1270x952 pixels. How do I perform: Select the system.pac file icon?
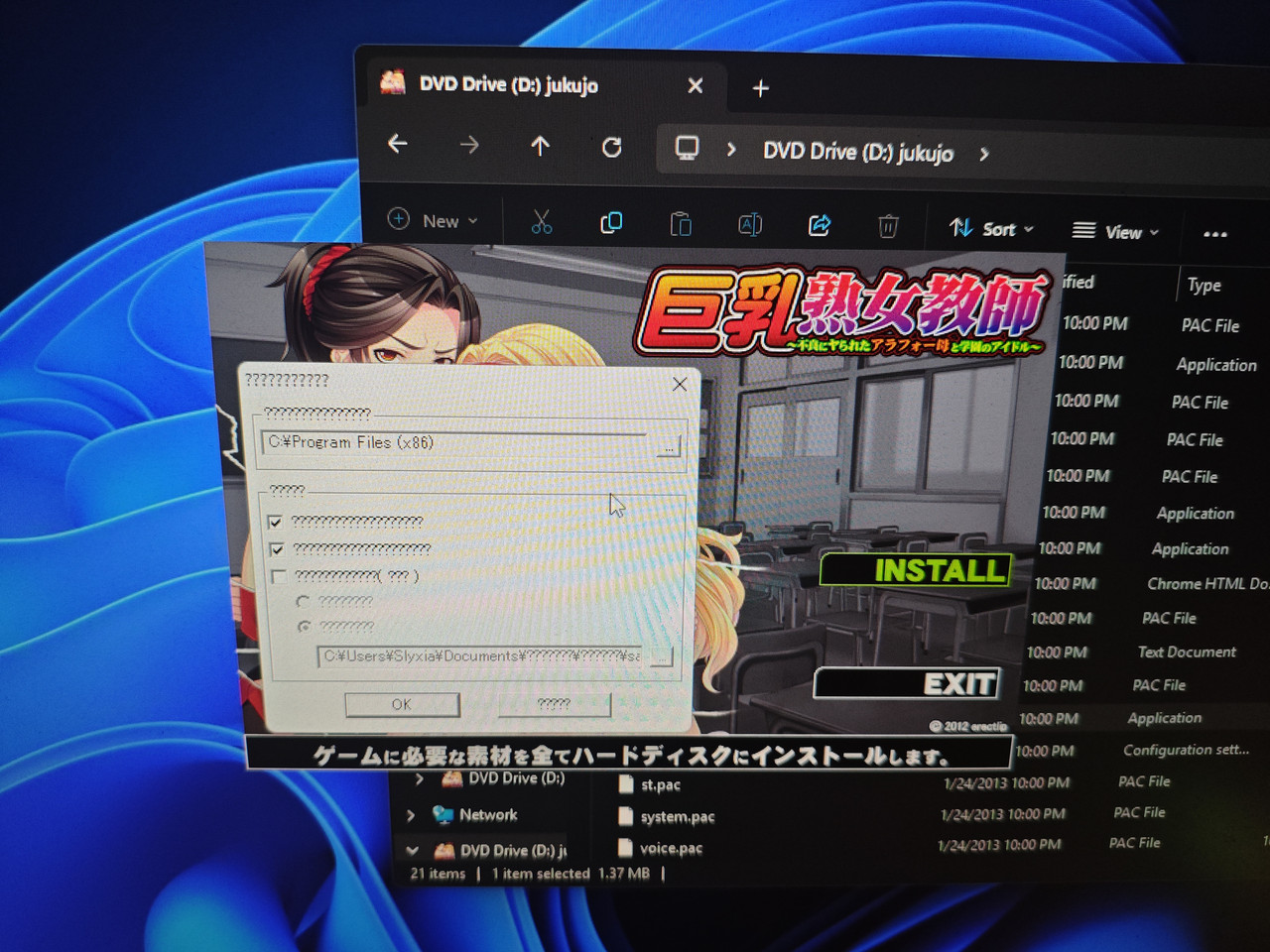click(x=624, y=816)
